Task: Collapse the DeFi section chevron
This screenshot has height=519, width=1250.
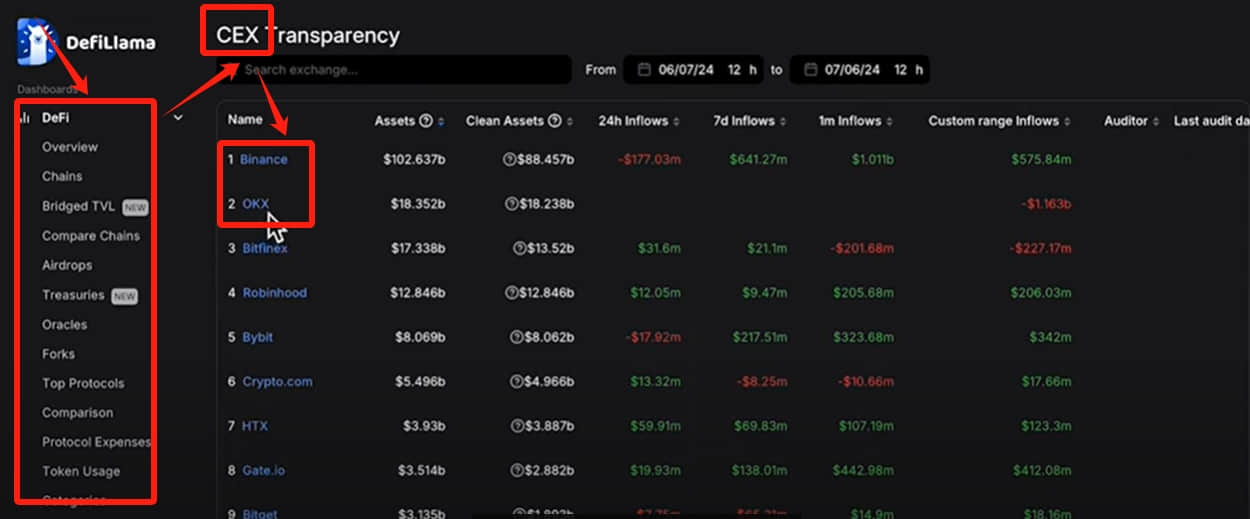Action: pos(178,118)
